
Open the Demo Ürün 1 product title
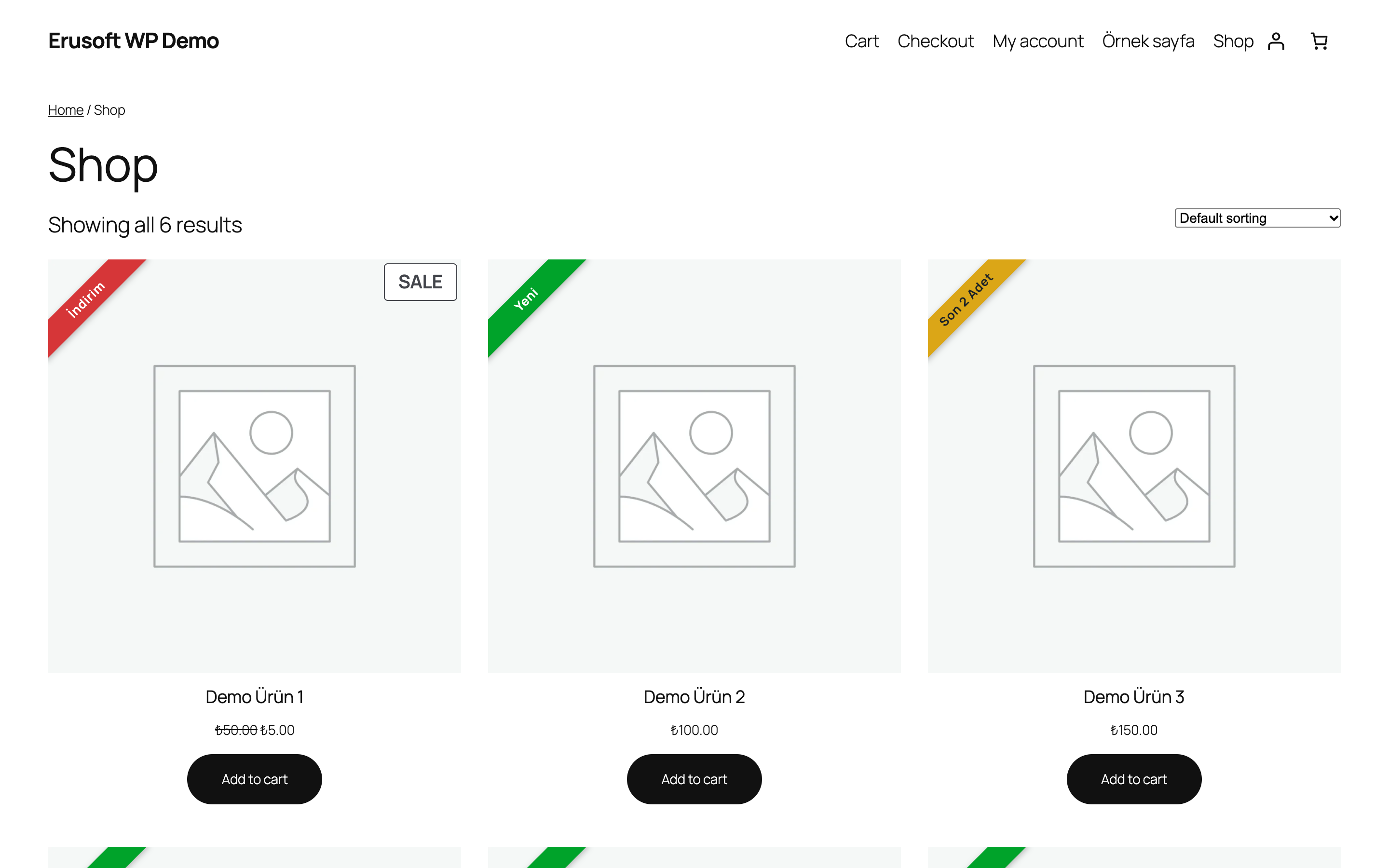coord(254,696)
